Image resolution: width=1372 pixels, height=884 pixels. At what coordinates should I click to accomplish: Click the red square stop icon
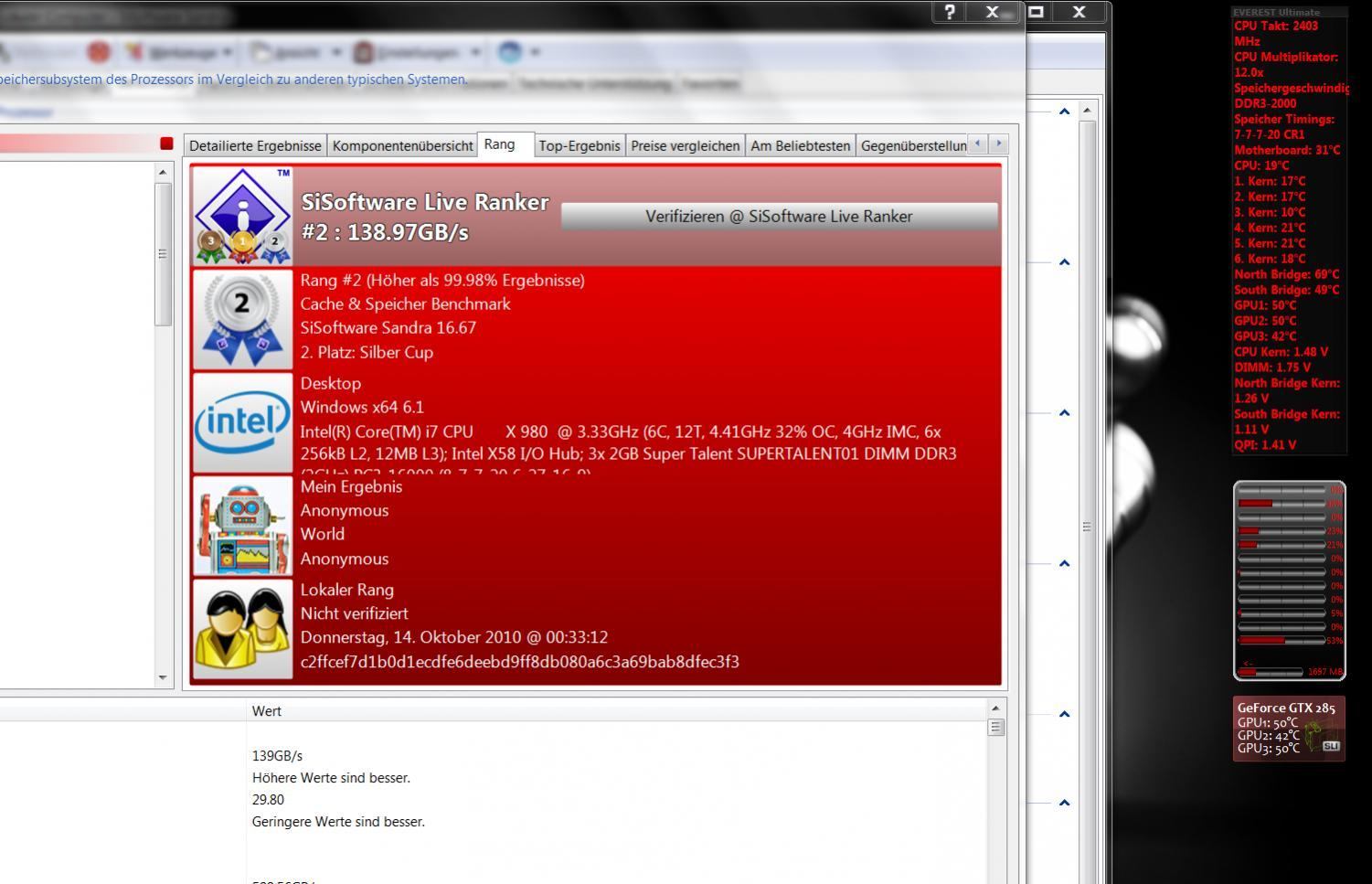tap(166, 144)
